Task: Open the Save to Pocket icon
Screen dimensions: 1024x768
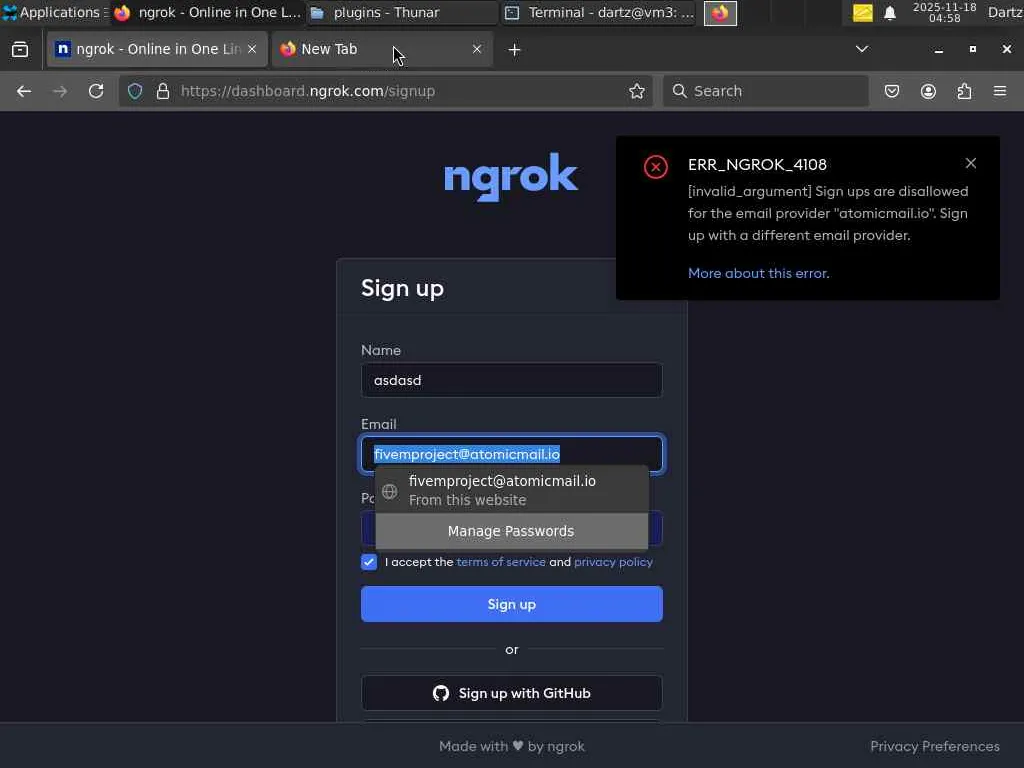Action: (891, 91)
